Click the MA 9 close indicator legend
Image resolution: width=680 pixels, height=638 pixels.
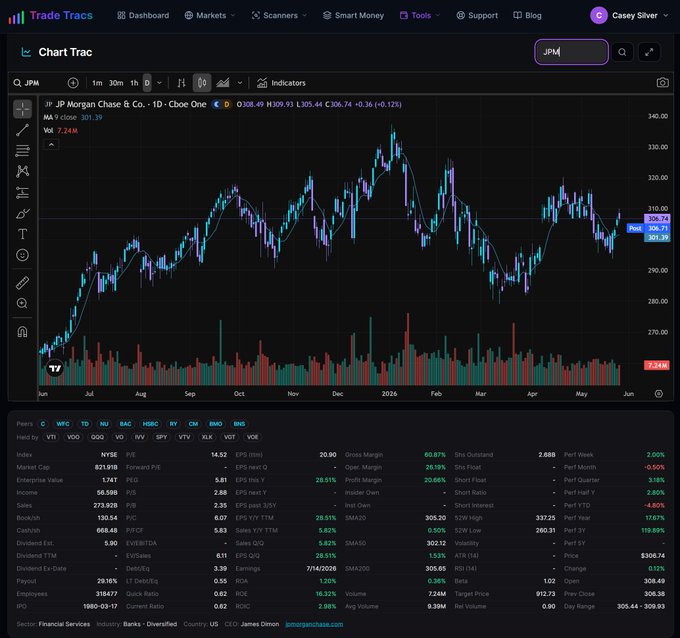[73, 118]
